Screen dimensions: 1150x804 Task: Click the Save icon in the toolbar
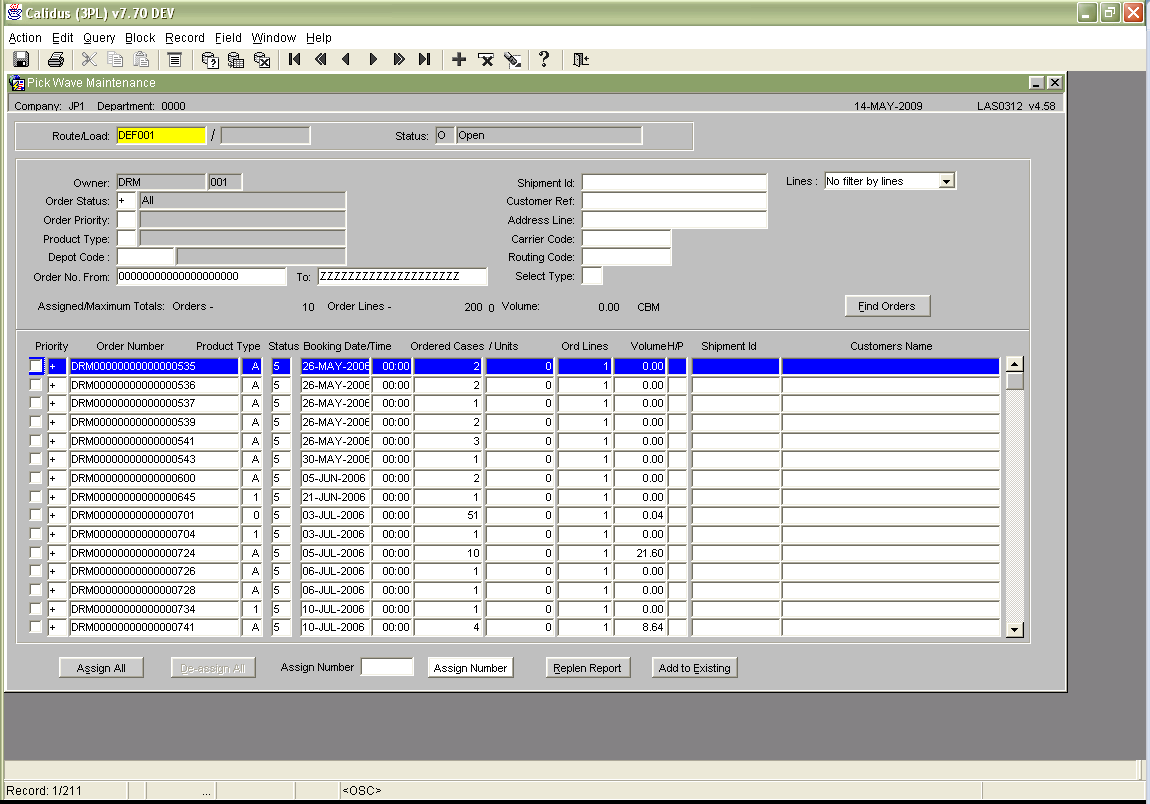(21, 59)
